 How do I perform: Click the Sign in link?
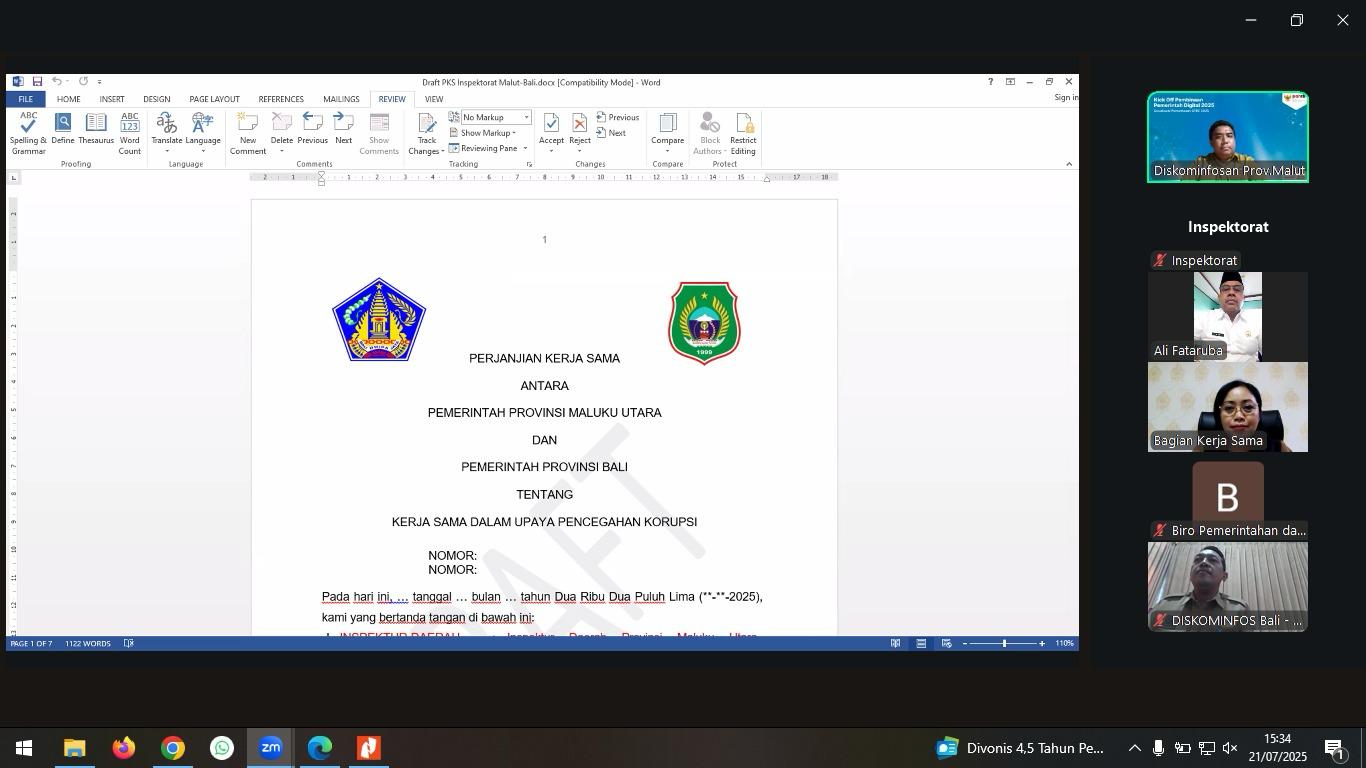click(1066, 98)
